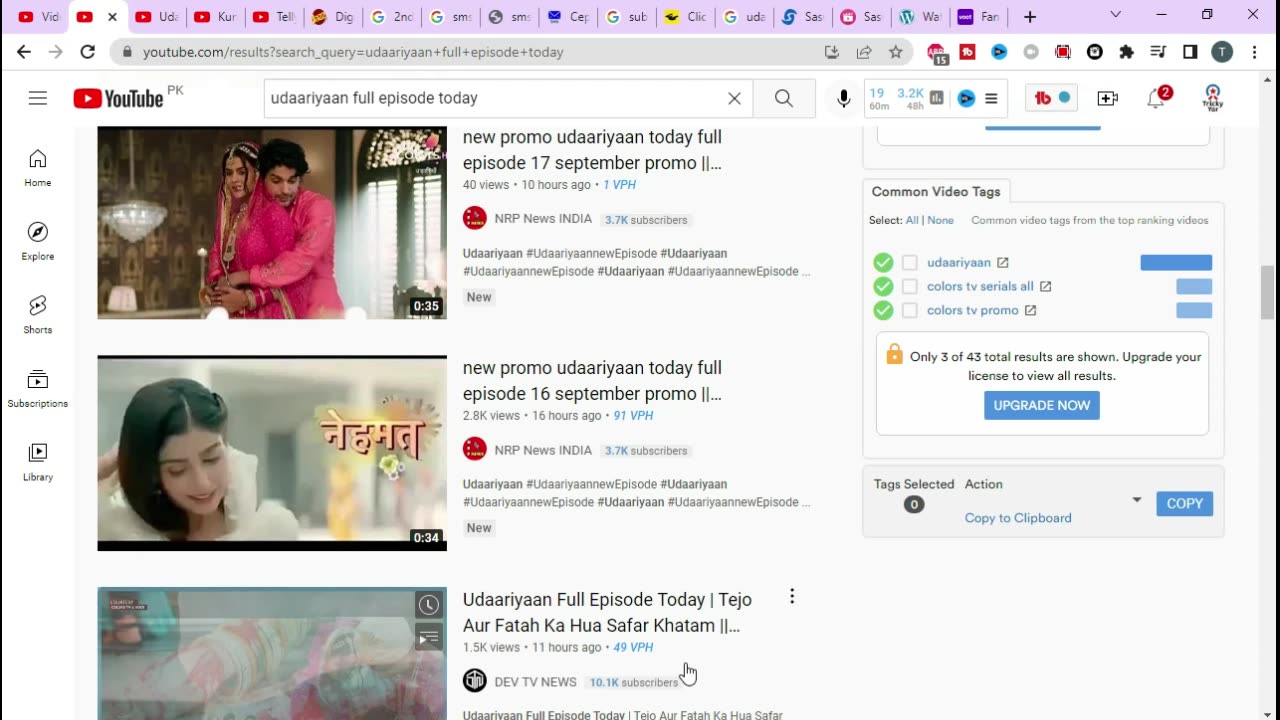Tick the udaariyaan tag checkbox
Viewport: 1280px width, 720px height.
coord(909,263)
